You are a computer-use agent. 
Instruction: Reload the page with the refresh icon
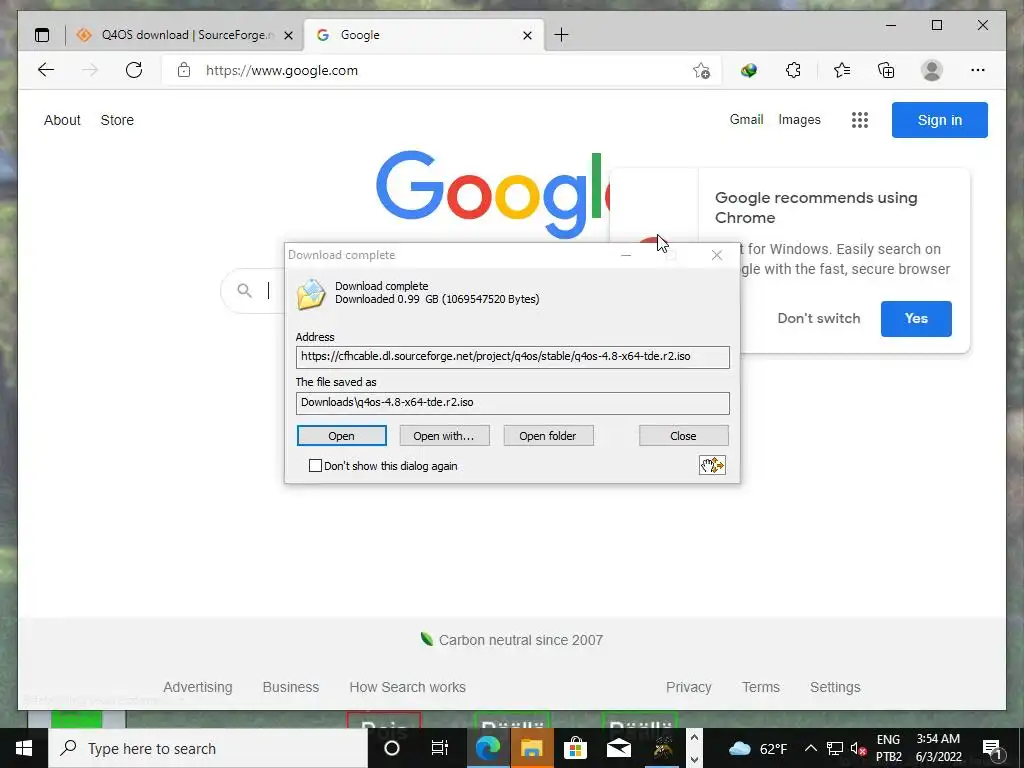pos(134,70)
